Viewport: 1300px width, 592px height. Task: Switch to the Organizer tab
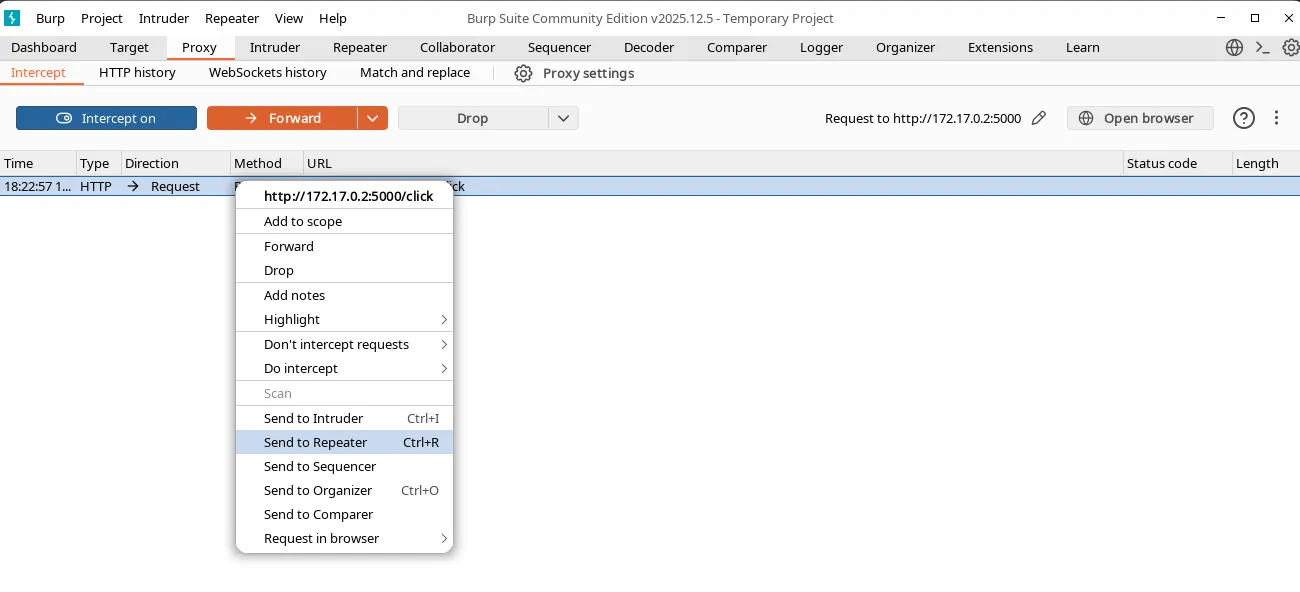[906, 47]
